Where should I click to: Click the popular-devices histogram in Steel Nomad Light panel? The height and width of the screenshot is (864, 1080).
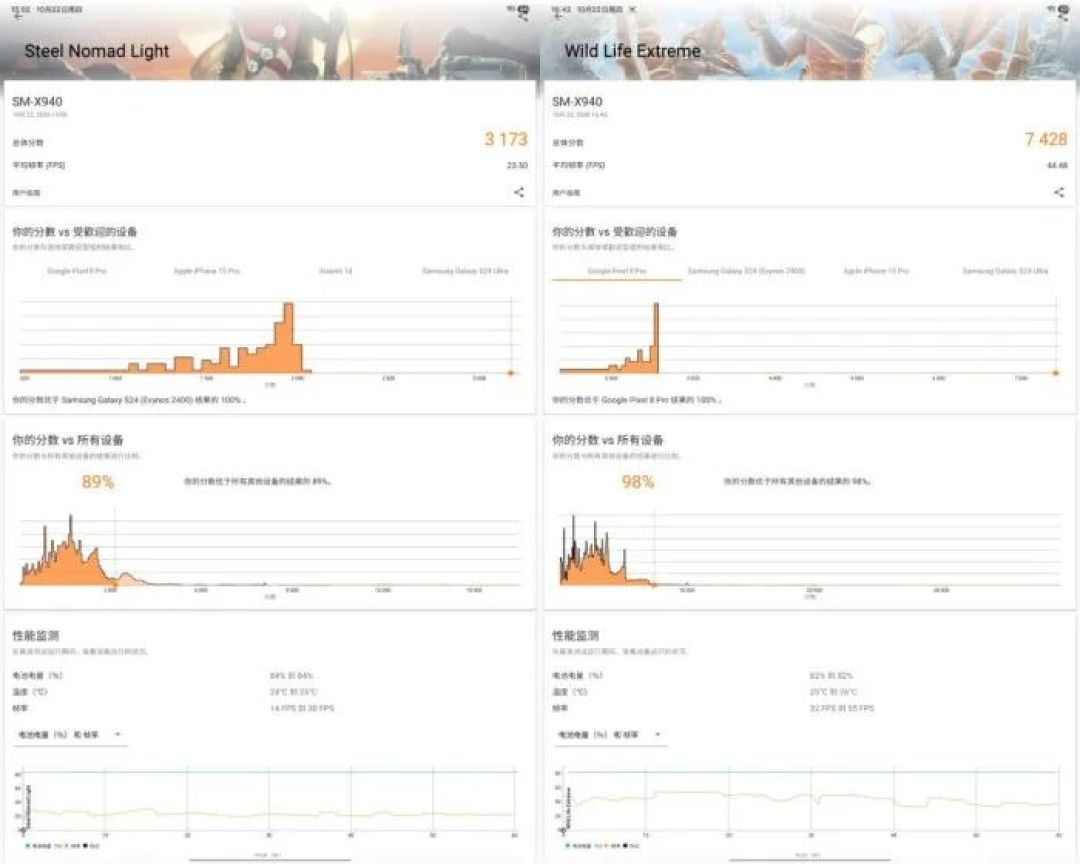[x=269, y=339]
